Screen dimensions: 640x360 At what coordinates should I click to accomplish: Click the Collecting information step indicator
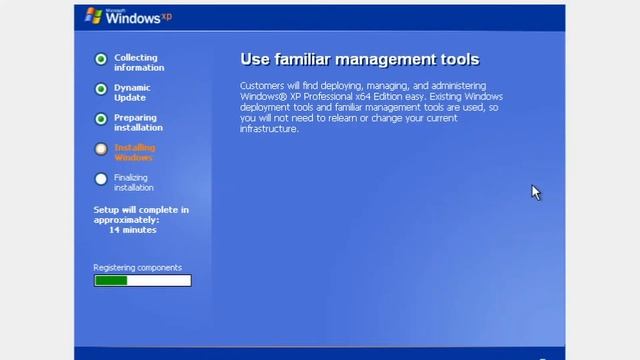(101, 59)
